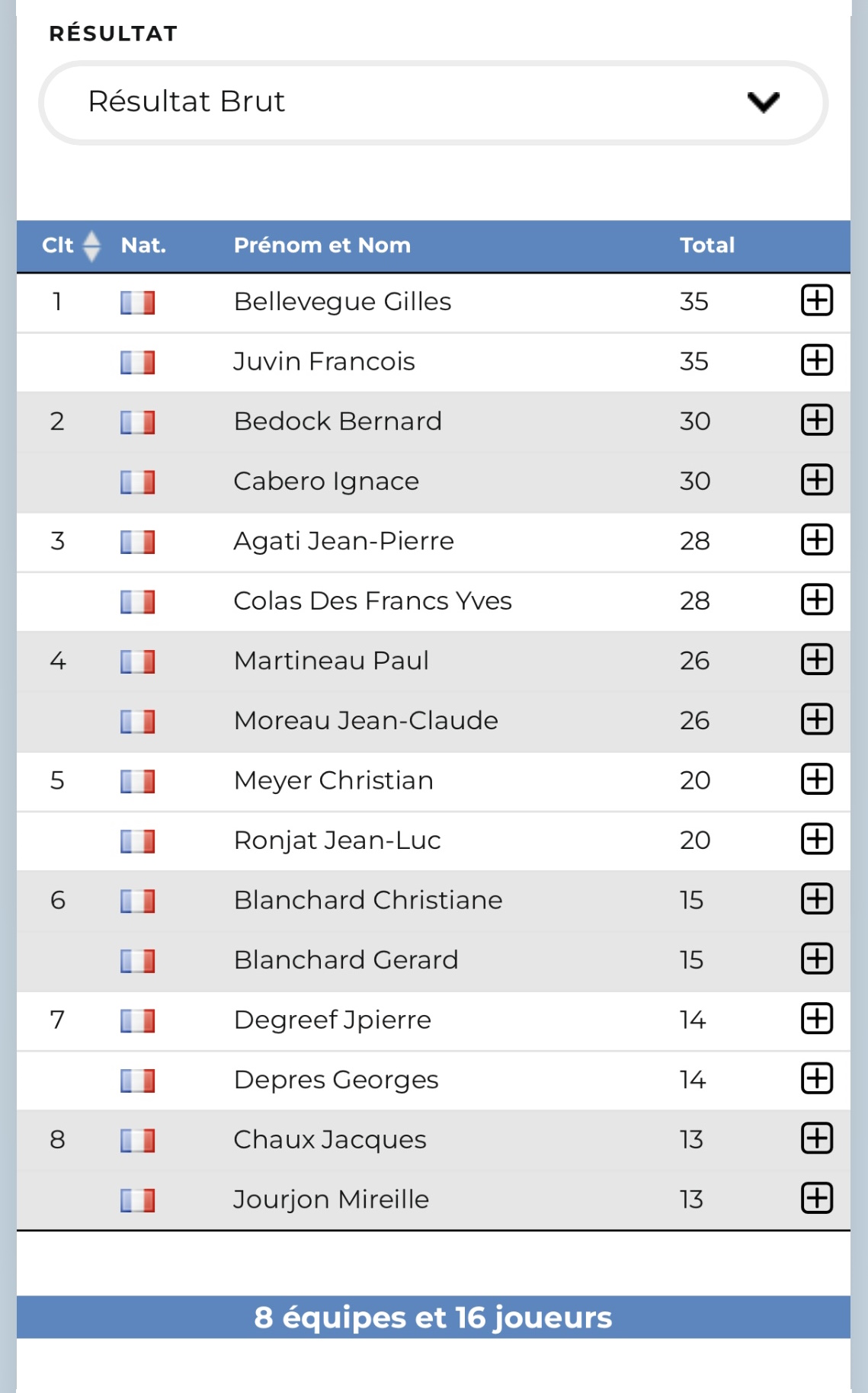Click the player name Chaux Jacques
Image resolution: width=868 pixels, height=1393 pixels.
click(x=329, y=1139)
